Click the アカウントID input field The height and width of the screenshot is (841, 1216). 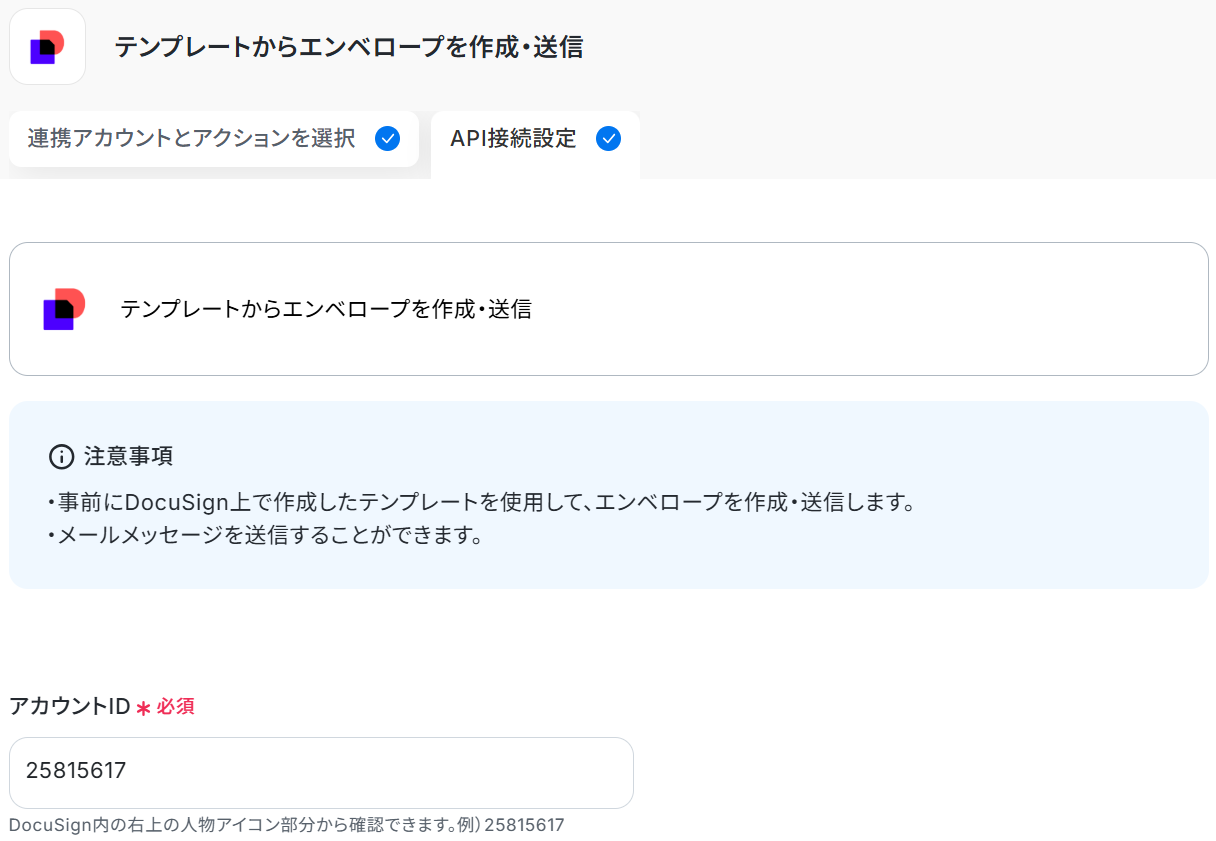[x=321, y=772]
